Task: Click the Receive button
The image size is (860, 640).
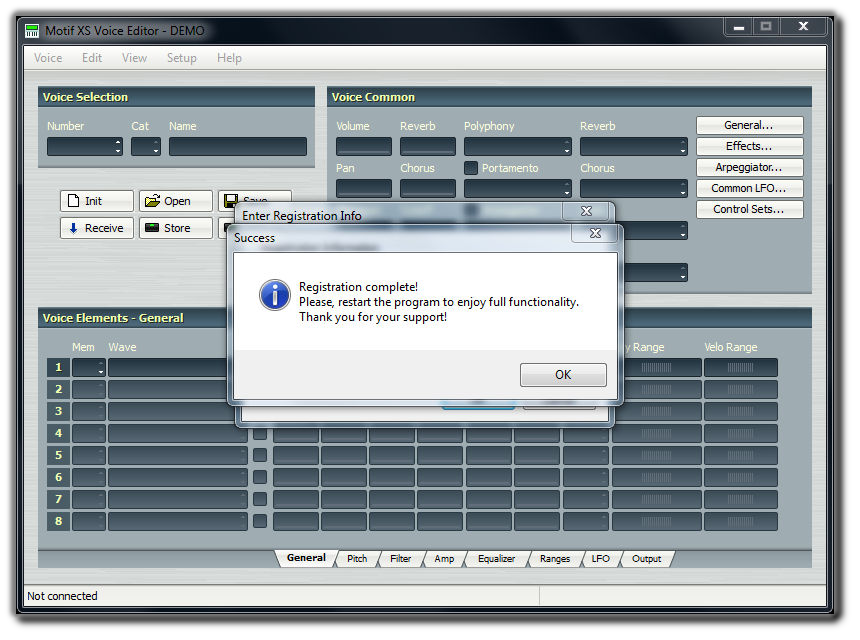Action: pyautogui.click(x=97, y=228)
